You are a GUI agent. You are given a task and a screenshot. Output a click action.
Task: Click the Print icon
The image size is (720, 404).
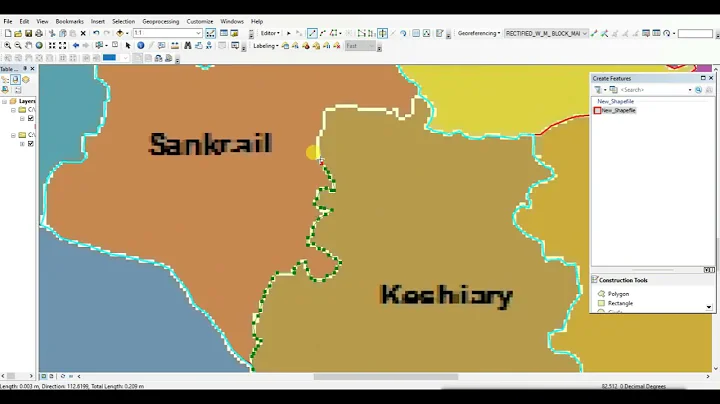(x=39, y=34)
